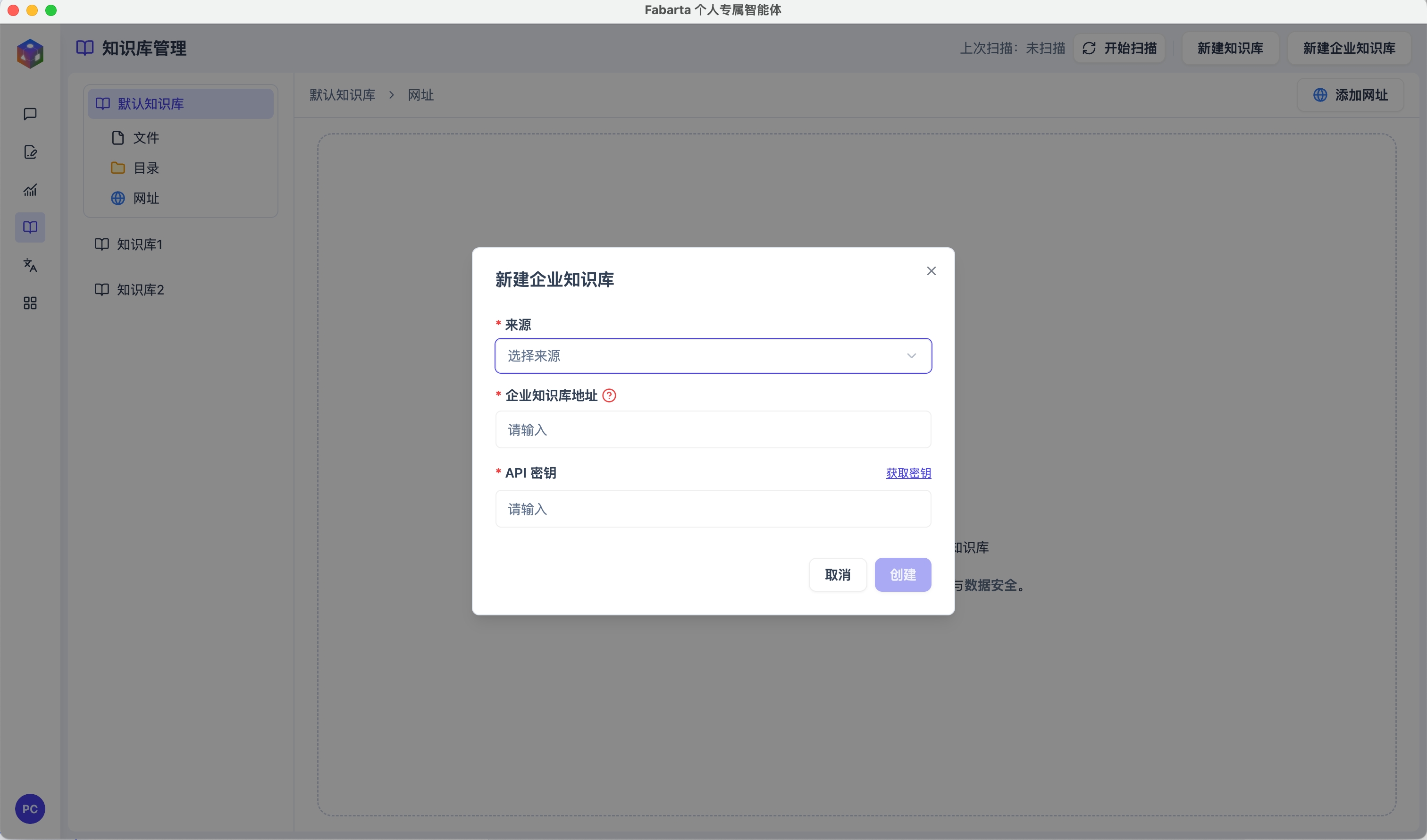Open 文件 under 默认知识库
1427x840 pixels.
[x=145, y=138]
